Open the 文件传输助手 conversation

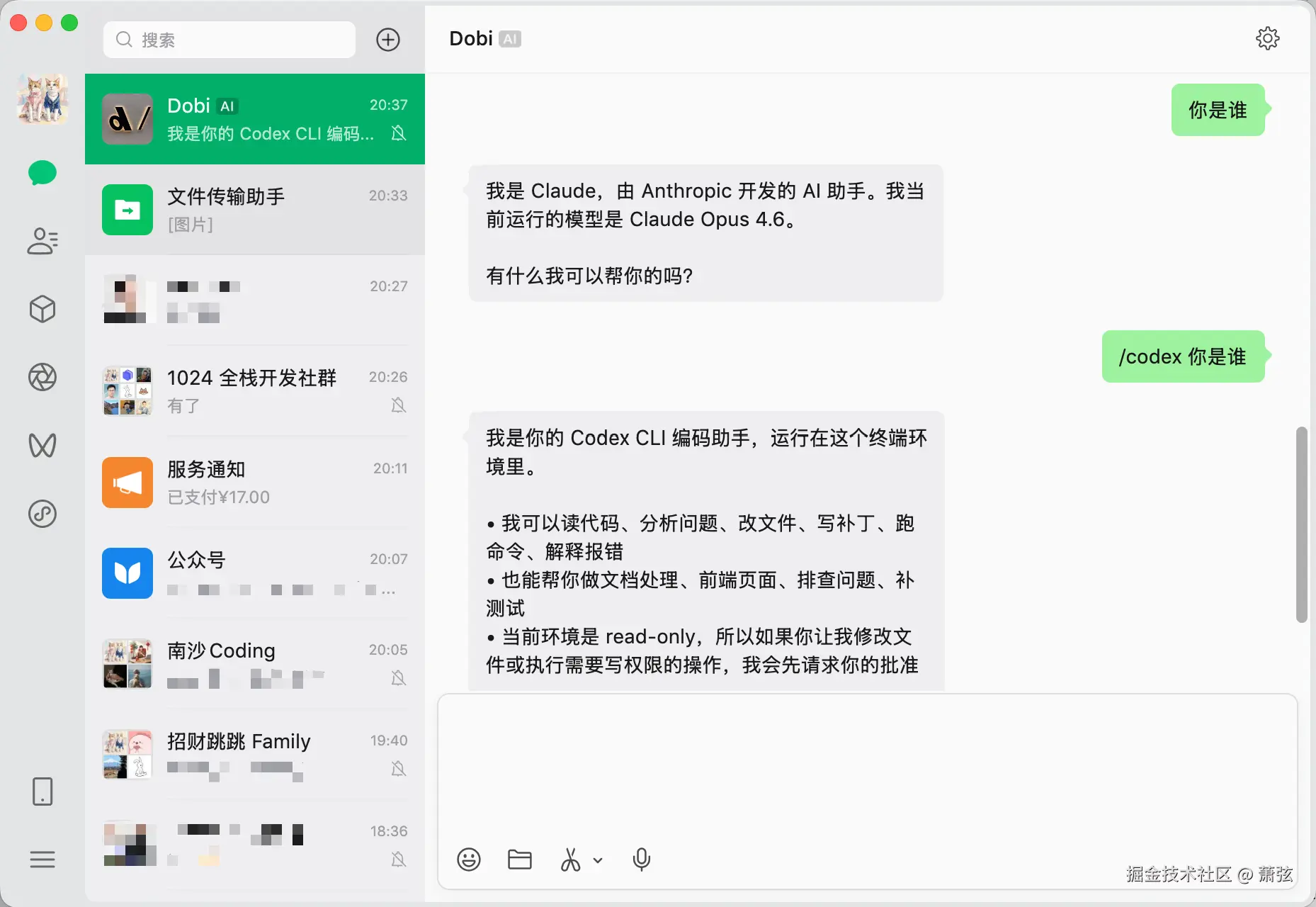point(255,210)
